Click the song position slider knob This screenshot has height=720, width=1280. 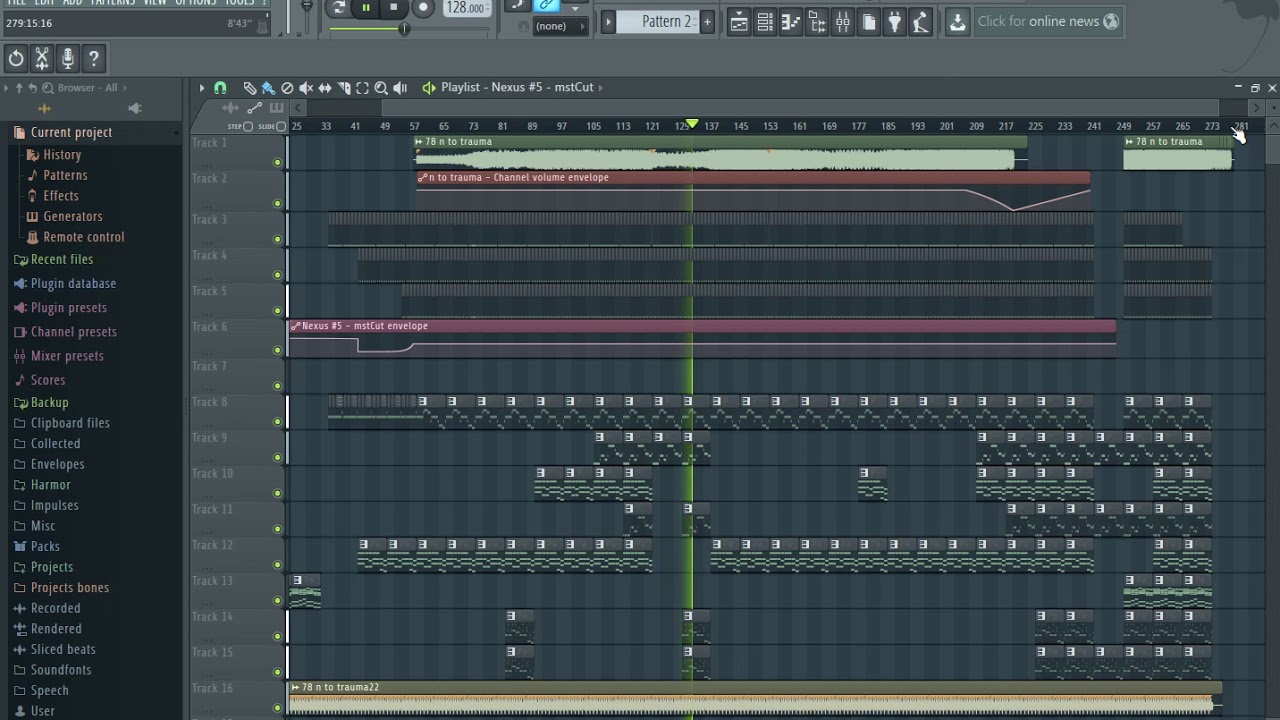(x=404, y=29)
